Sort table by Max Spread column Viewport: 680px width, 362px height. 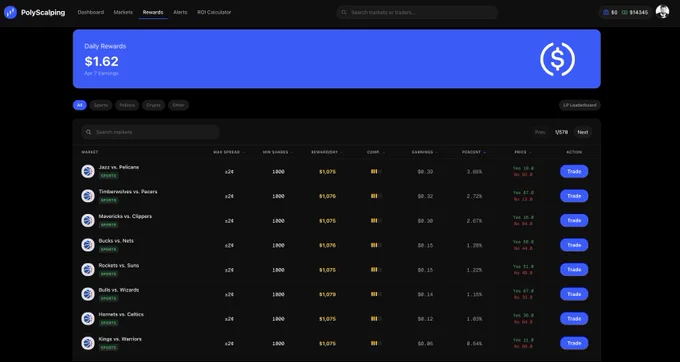click(229, 152)
